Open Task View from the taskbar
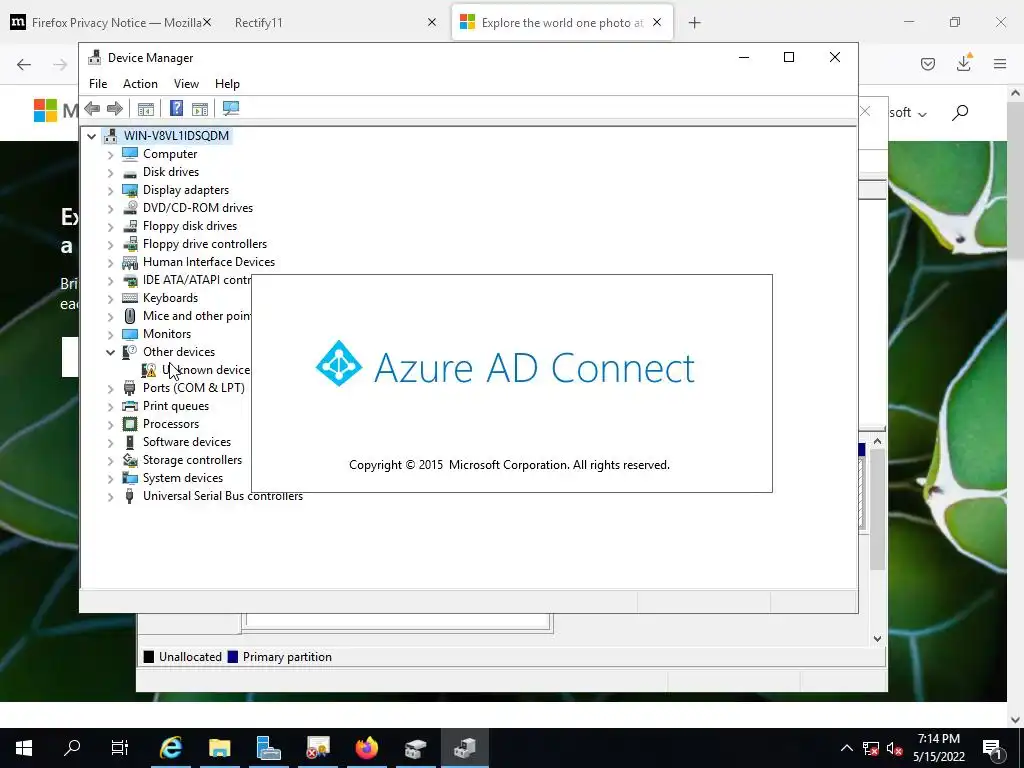 pyautogui.click(x=120, y=747)
